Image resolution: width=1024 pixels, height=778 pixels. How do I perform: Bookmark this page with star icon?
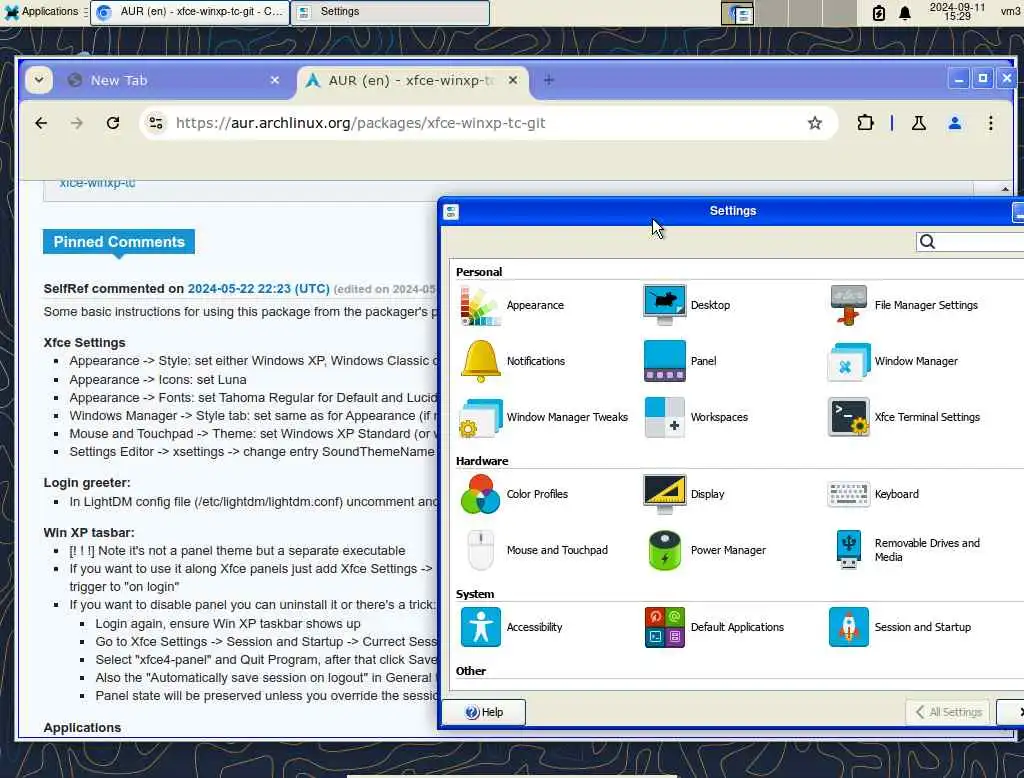click(814, 123)
